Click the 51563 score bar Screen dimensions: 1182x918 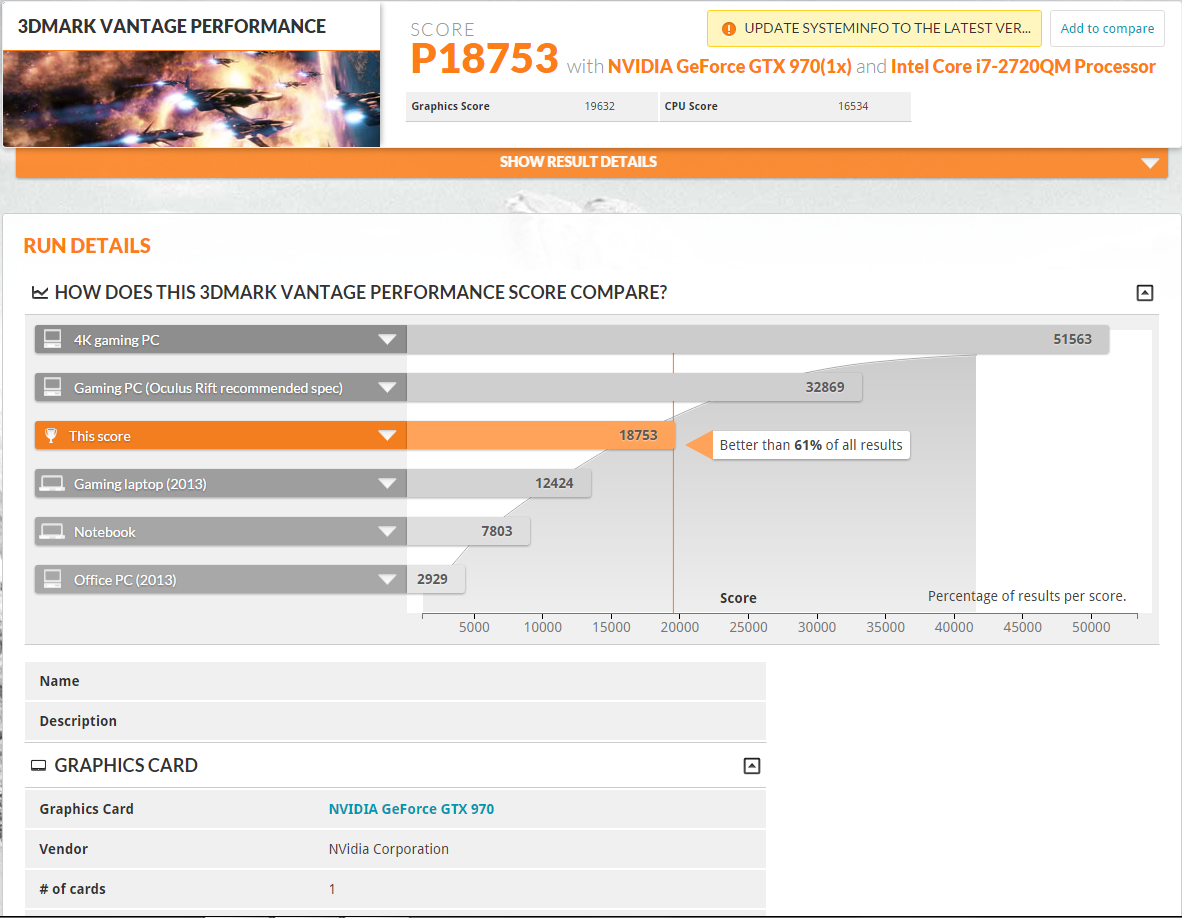[758, 339]
